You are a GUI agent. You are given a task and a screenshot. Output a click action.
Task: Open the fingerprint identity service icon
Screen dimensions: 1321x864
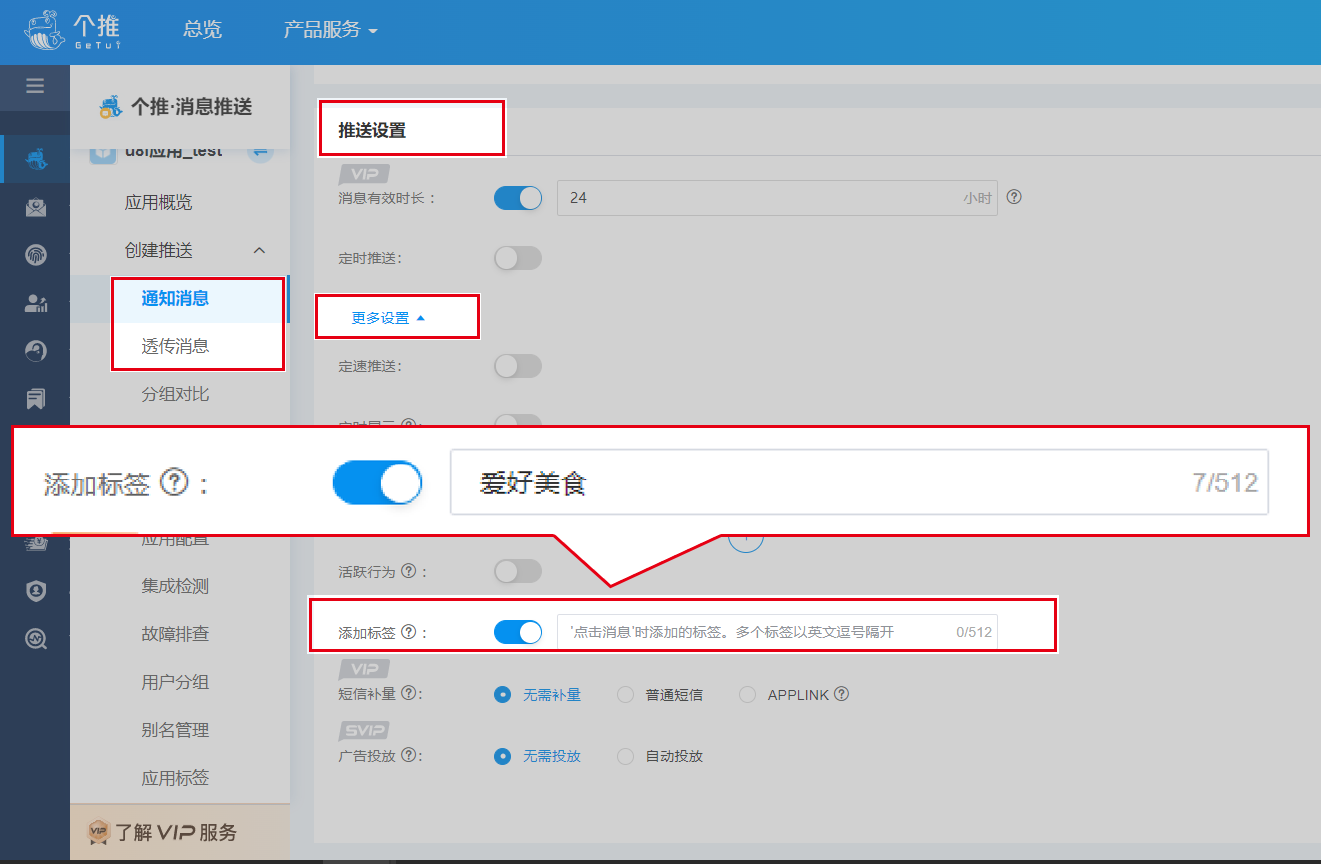[x=36, y=255]
